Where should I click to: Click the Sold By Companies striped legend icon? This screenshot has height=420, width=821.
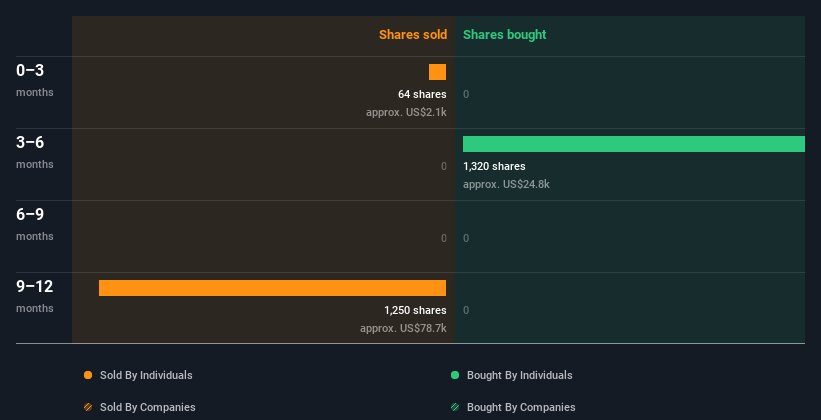click(x=88, y=407)
